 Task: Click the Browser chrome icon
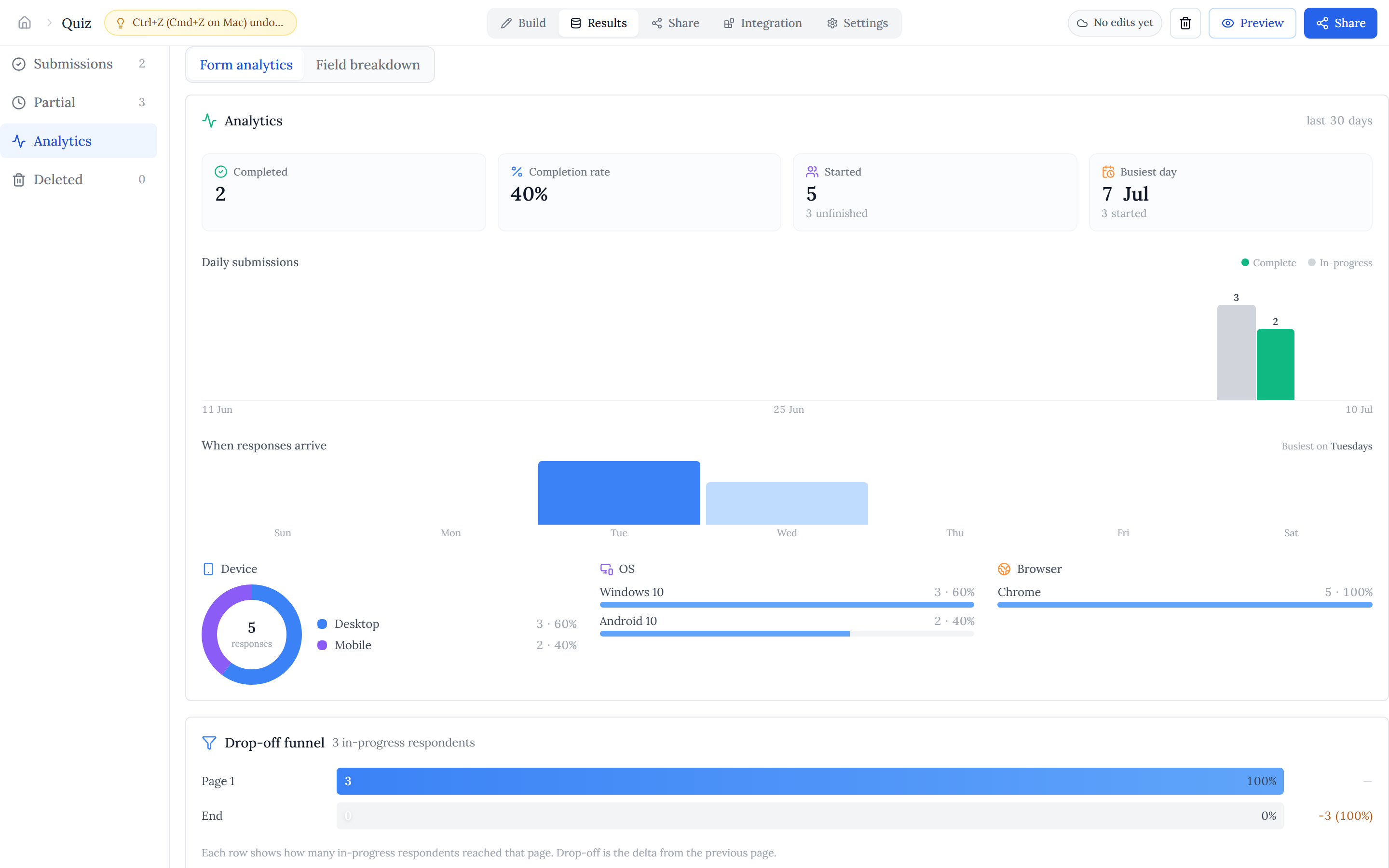coord(1004,569)
